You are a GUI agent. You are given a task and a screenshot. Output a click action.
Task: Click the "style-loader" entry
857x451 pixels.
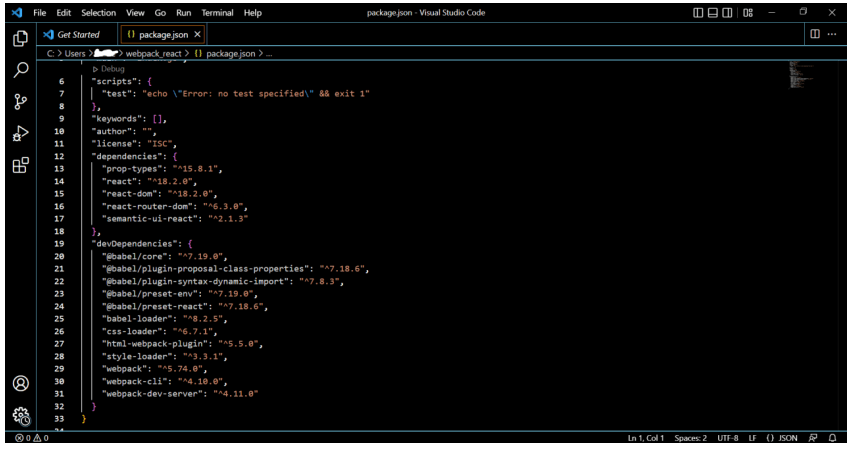tap(164, 356)
